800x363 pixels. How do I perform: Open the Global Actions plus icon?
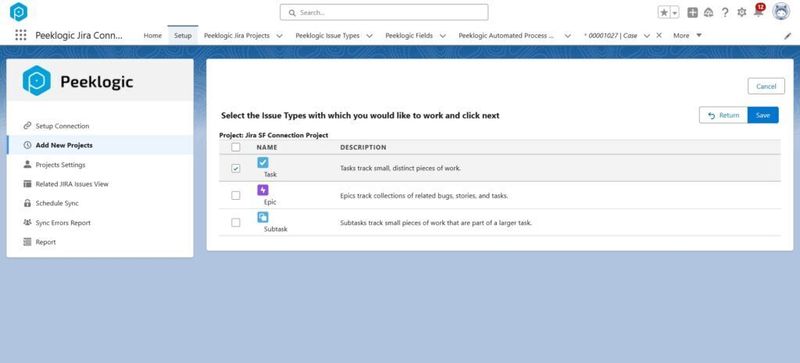coord(692,13)
